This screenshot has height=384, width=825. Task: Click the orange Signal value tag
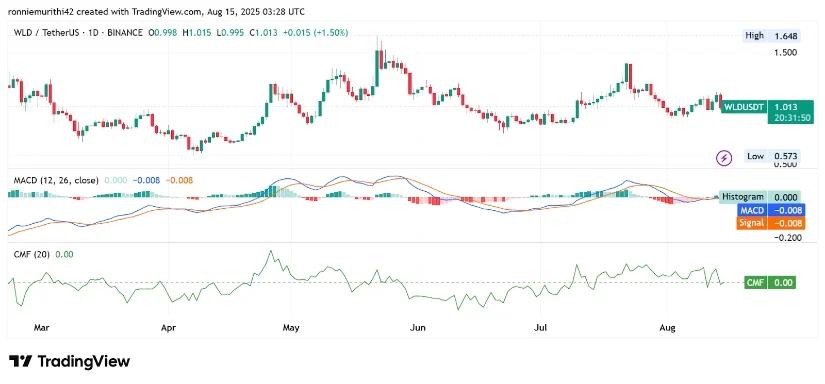click(770, 223)
